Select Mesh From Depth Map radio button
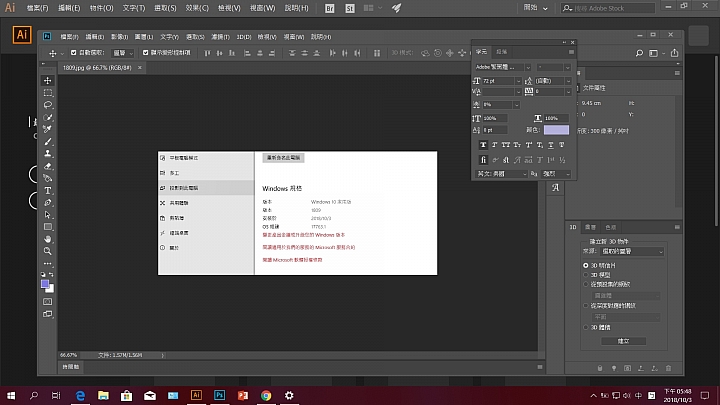 [585, 305]
